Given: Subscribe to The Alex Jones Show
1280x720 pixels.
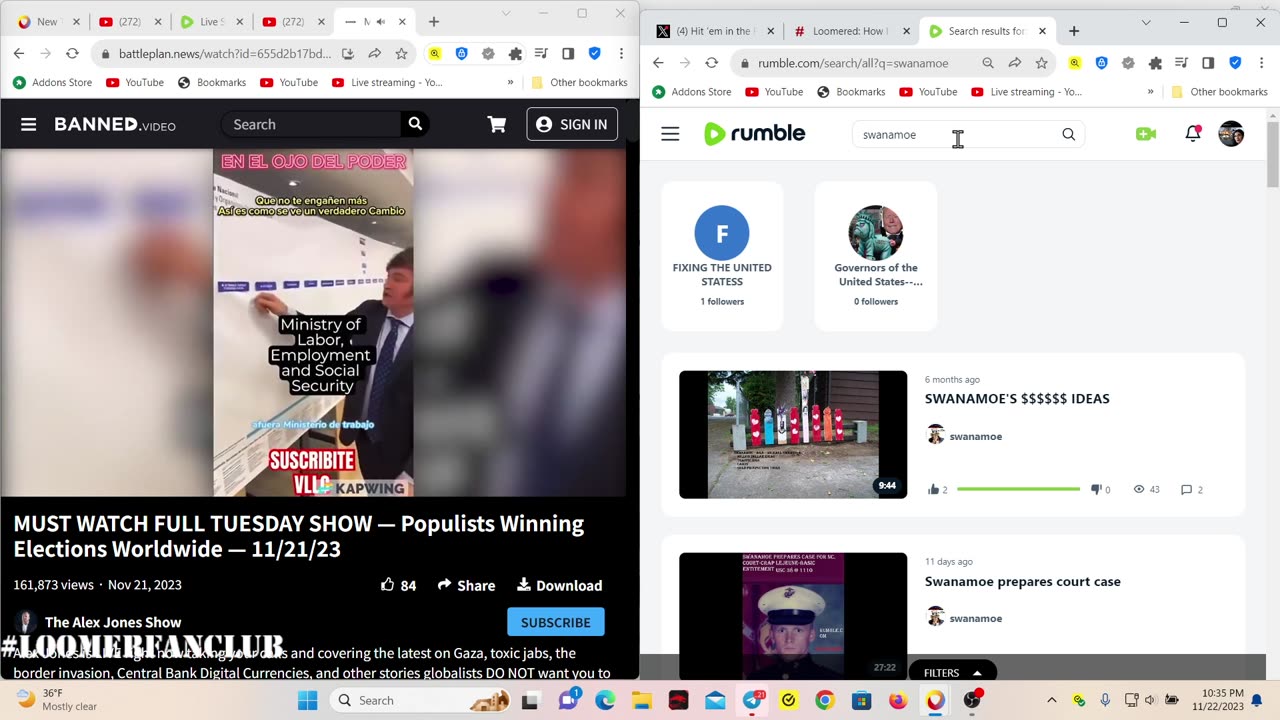Looking at the screenshot, I should pos(555,622).
